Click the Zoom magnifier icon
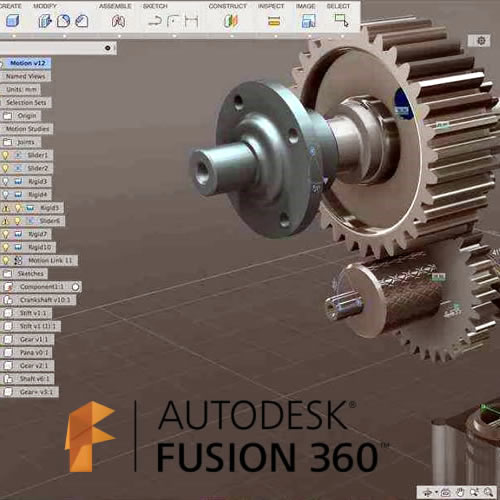The image size is (500, 500). pos(488,491)
